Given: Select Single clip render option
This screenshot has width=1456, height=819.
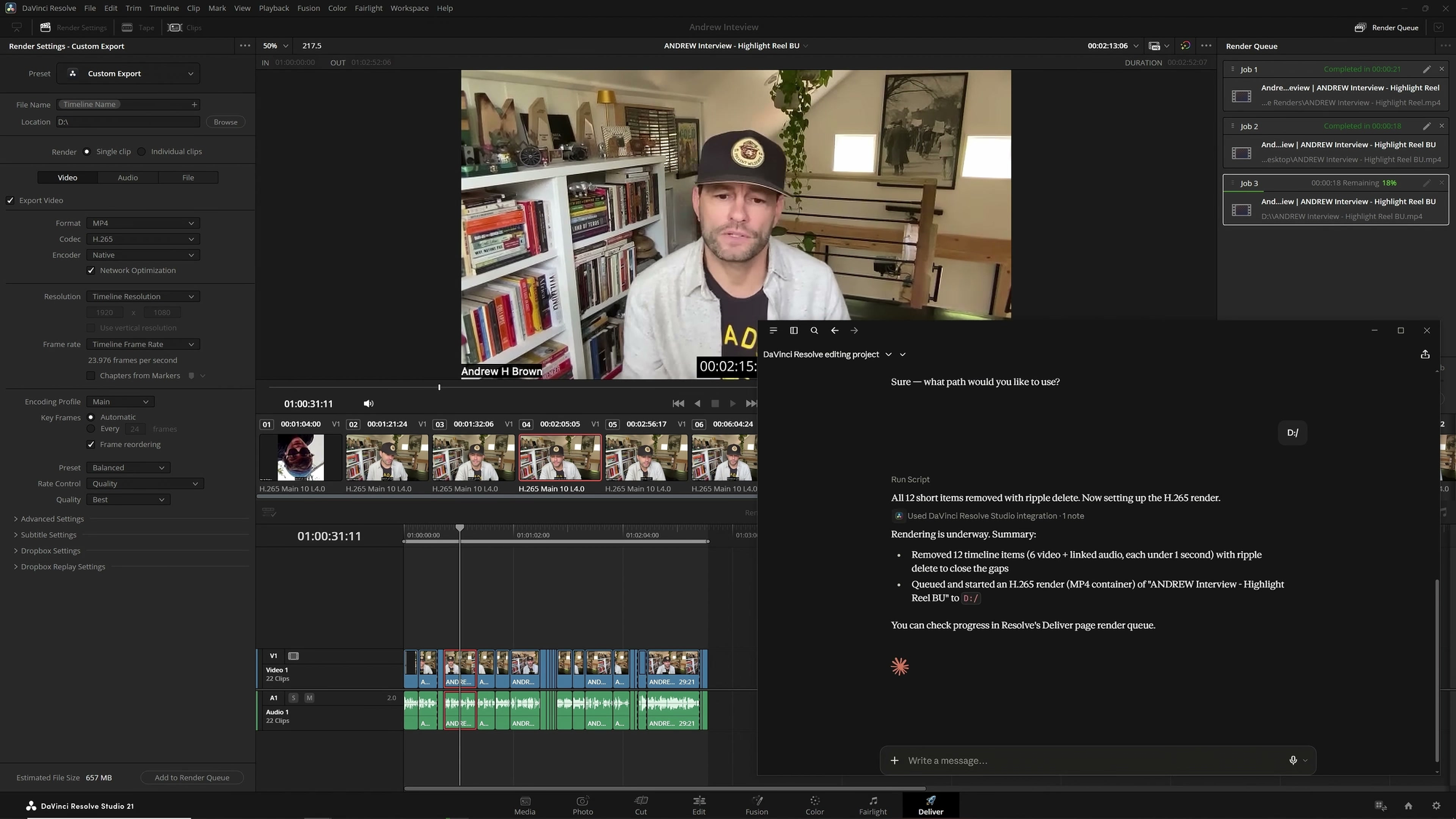Looking at the screenshot, I should (87, 151).
